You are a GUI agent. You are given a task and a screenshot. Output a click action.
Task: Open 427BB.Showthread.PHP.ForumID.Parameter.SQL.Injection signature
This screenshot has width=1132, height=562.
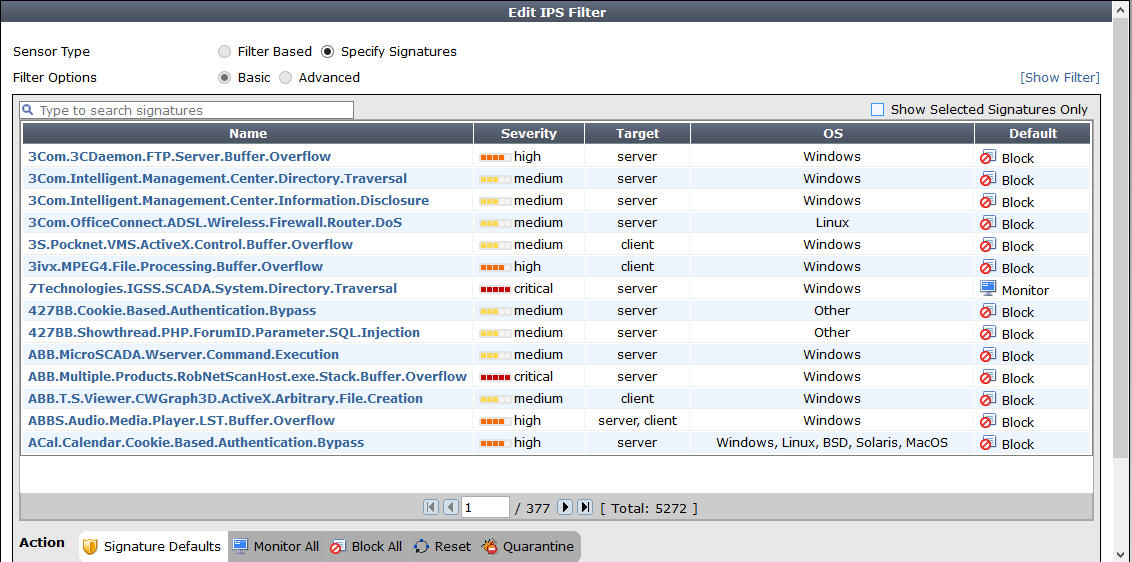(x=224, y=332)
